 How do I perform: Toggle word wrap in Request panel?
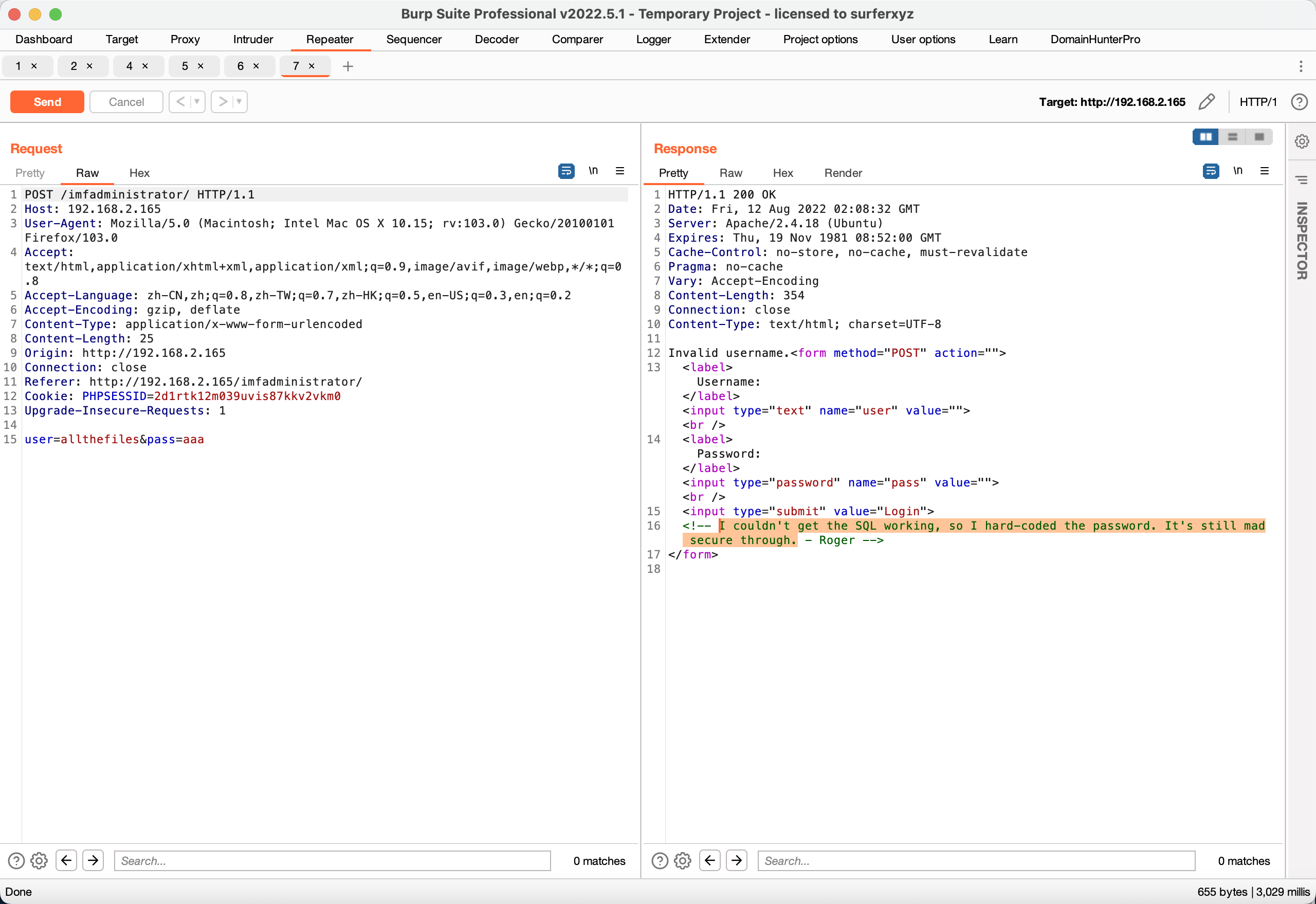[x=565, y=171]
